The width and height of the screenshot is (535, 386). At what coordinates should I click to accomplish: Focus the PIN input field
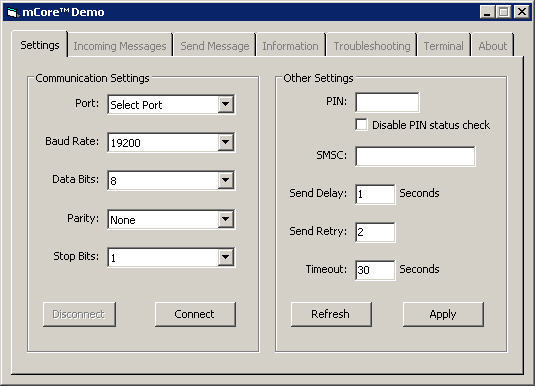click(387, 102)
